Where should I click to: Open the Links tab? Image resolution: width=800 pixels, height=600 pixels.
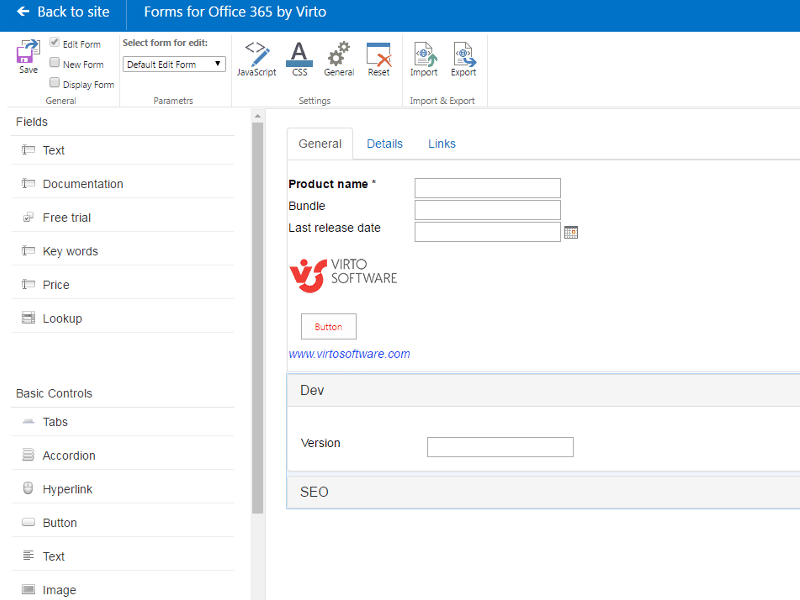coord(441,143)
